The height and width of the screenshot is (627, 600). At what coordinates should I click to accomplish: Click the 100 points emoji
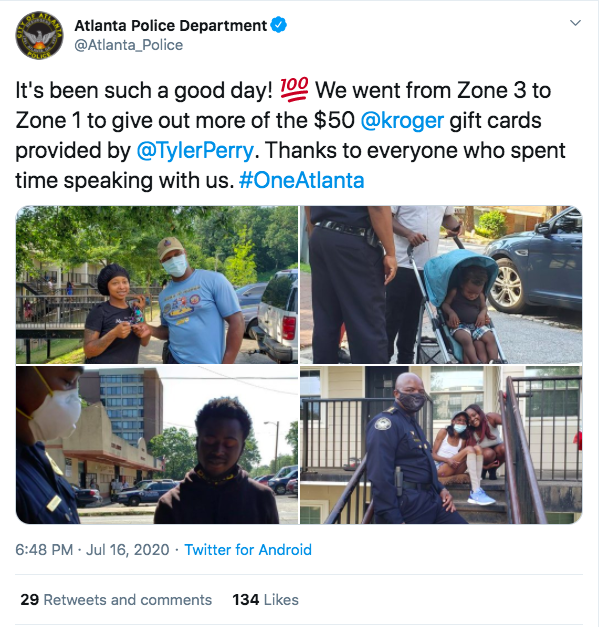coord(294,89)
